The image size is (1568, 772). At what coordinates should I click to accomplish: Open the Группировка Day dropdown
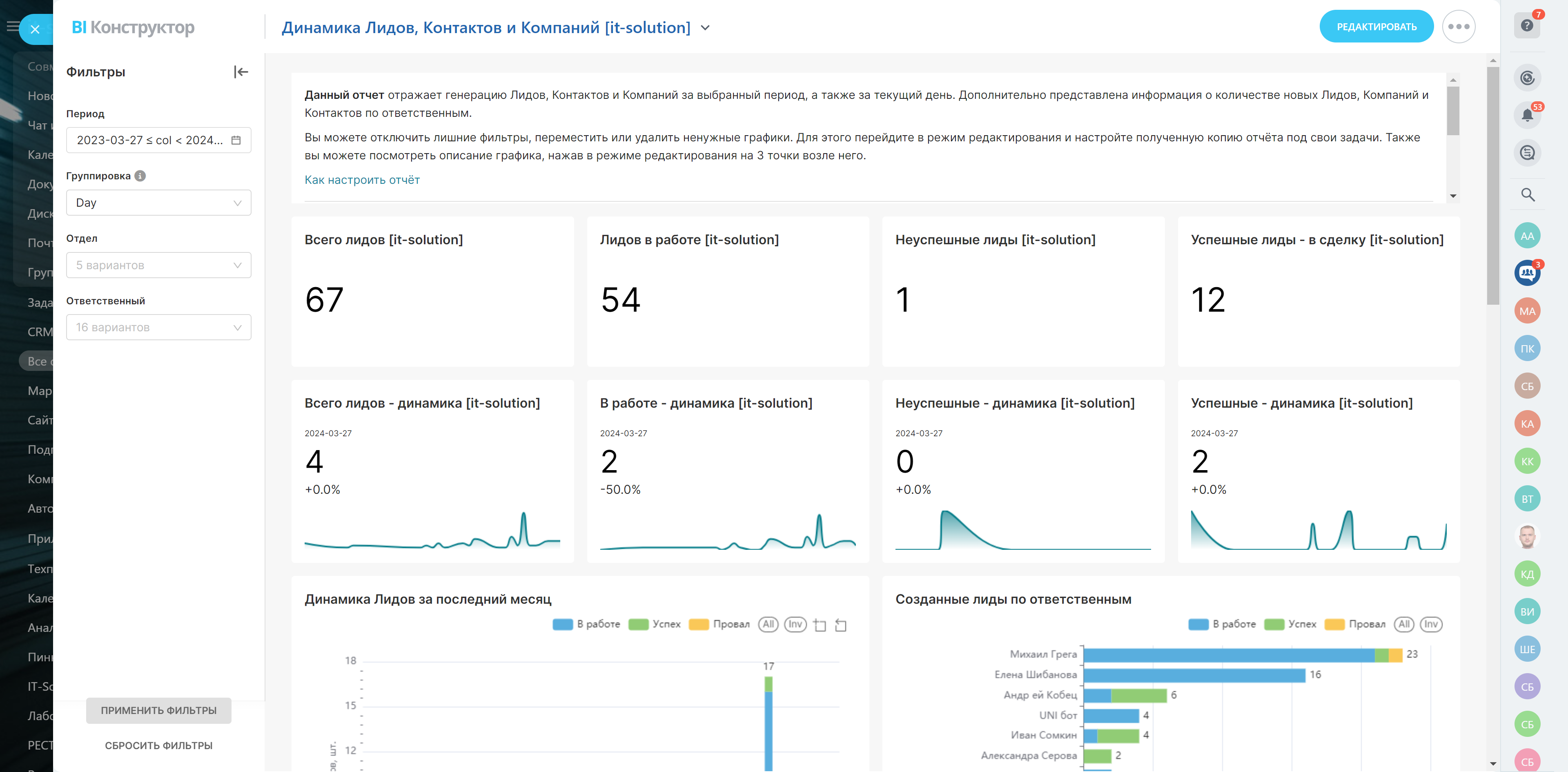[158, 203]
